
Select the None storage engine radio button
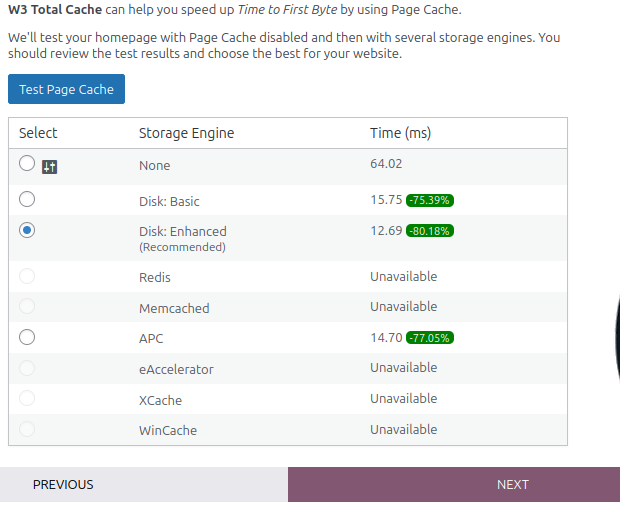pos(27,163)
